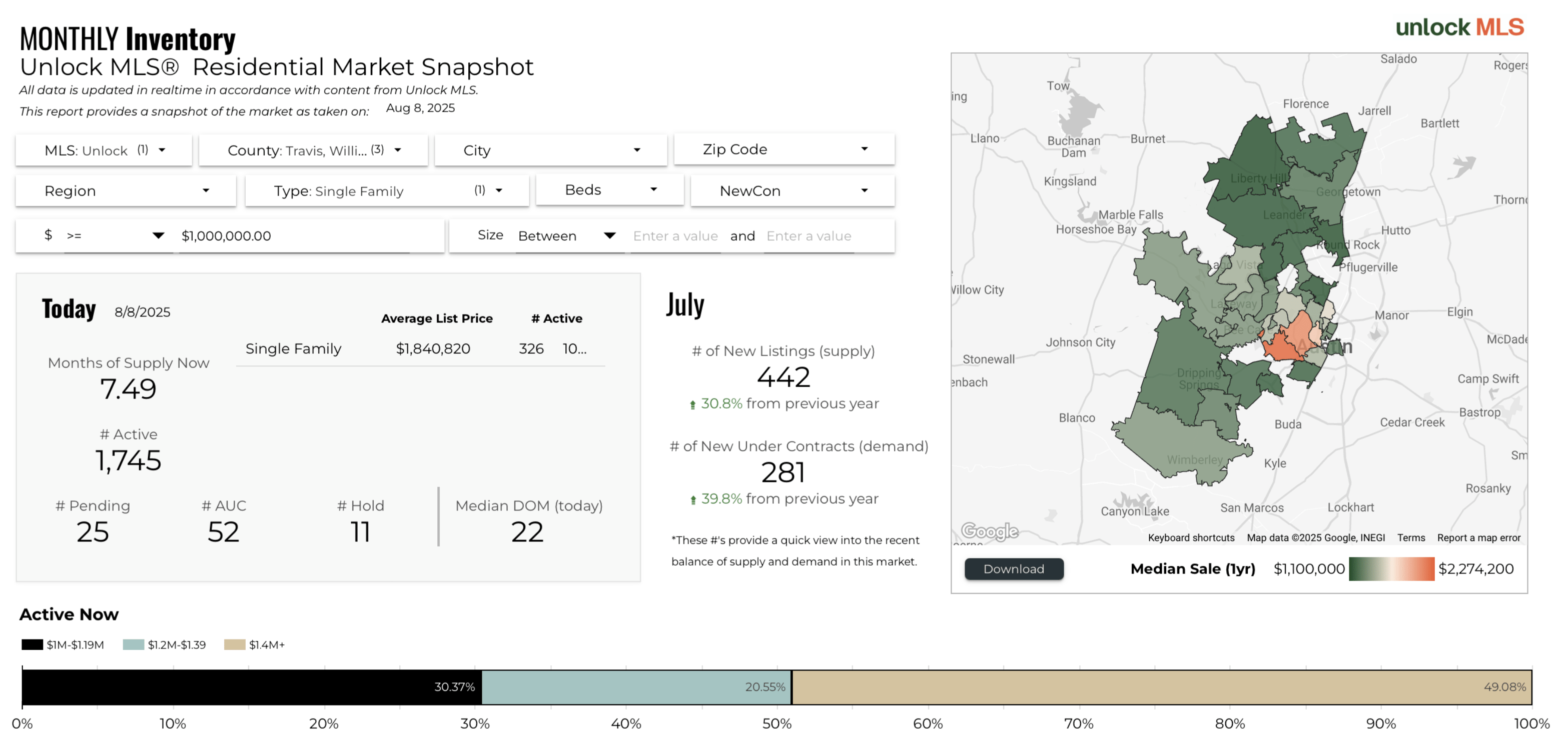Viewport: 1568px width, 747px height.
Task: Click the 30.8% green up-arrow indicator
Action: [x=692, y=404]
